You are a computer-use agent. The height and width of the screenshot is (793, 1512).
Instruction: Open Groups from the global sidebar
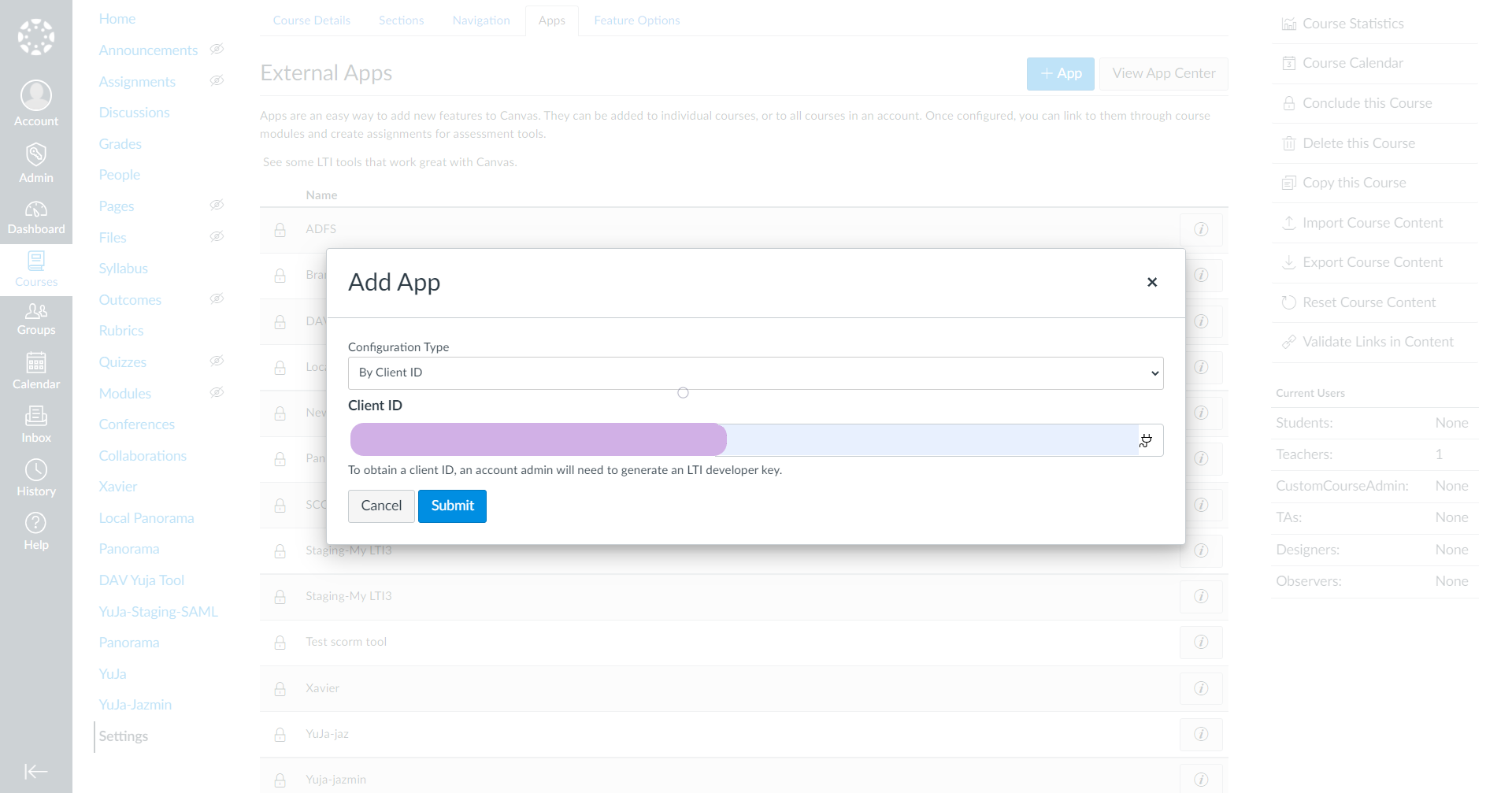[x=36, y=318]
